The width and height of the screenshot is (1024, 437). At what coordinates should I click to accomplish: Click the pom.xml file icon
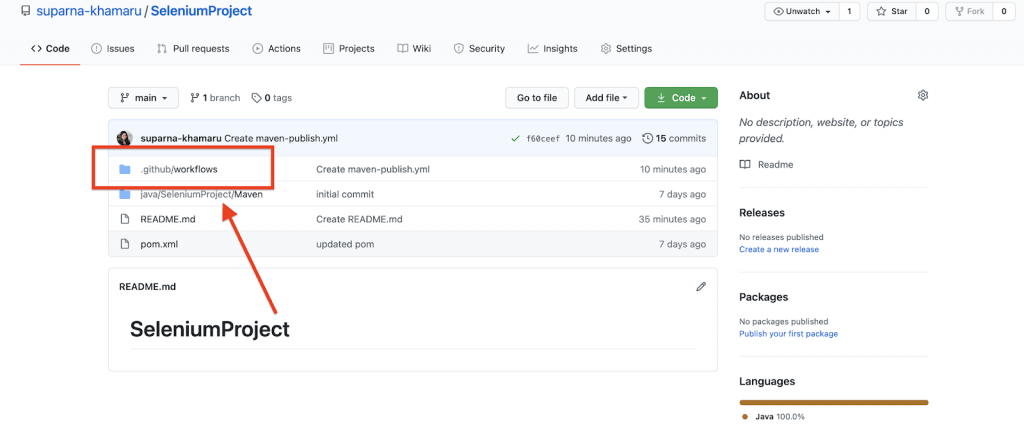click(x=125, y=244)
